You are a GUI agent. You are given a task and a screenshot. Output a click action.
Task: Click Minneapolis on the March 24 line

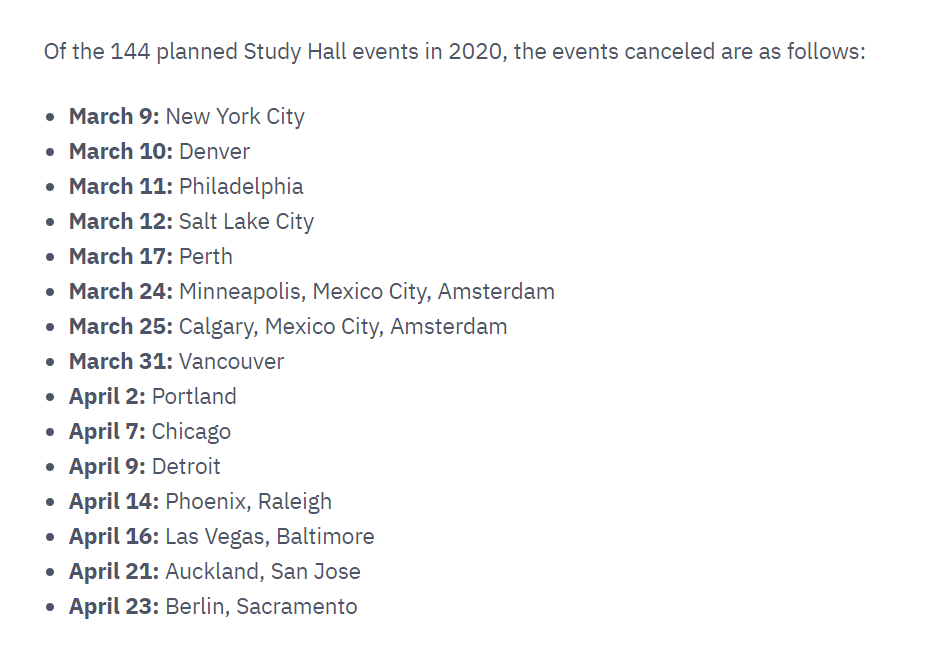(x=239, y=292)
